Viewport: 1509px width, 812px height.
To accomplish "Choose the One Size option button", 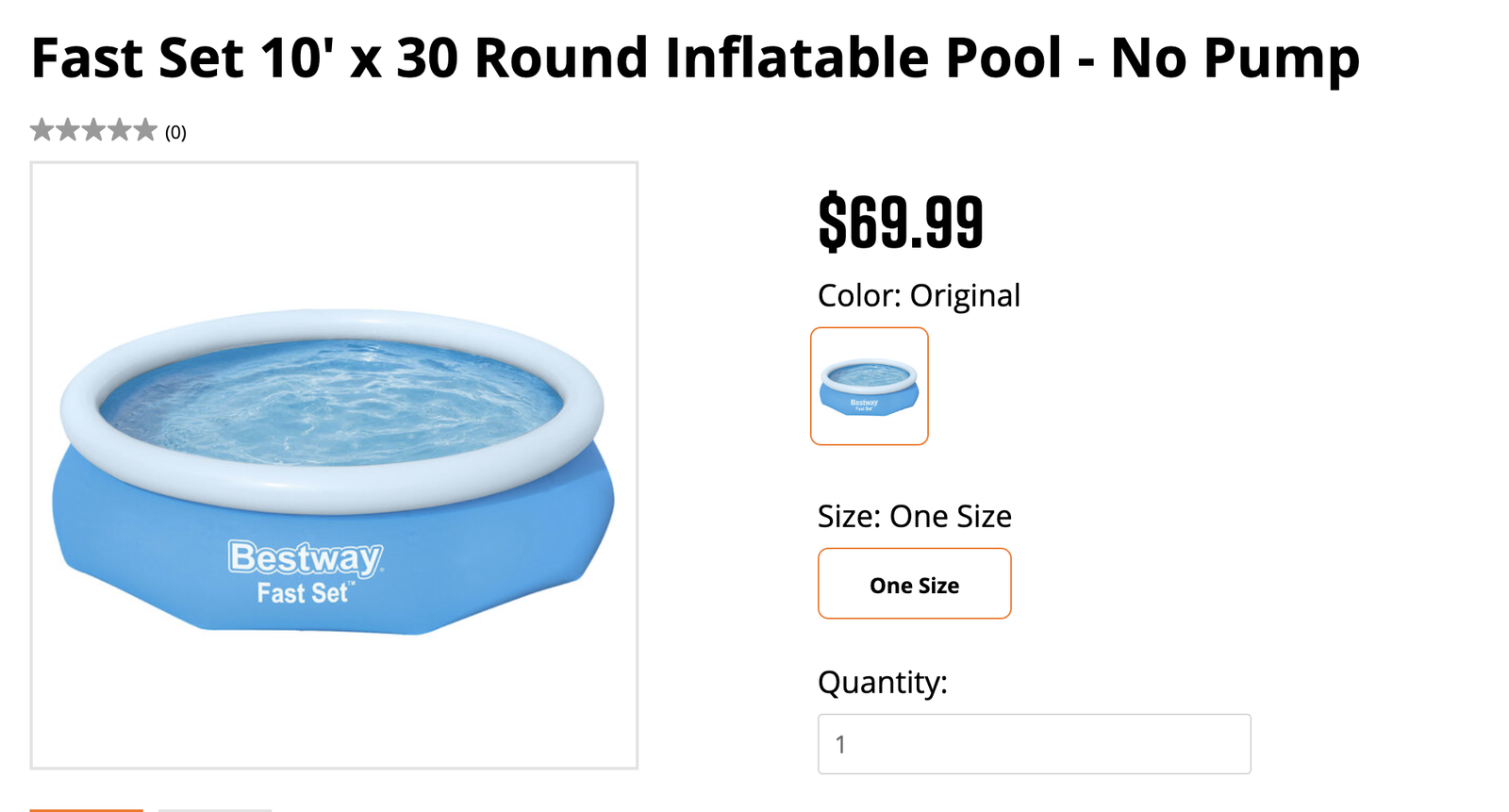I will pyautogui.click(x=914, y=584).
